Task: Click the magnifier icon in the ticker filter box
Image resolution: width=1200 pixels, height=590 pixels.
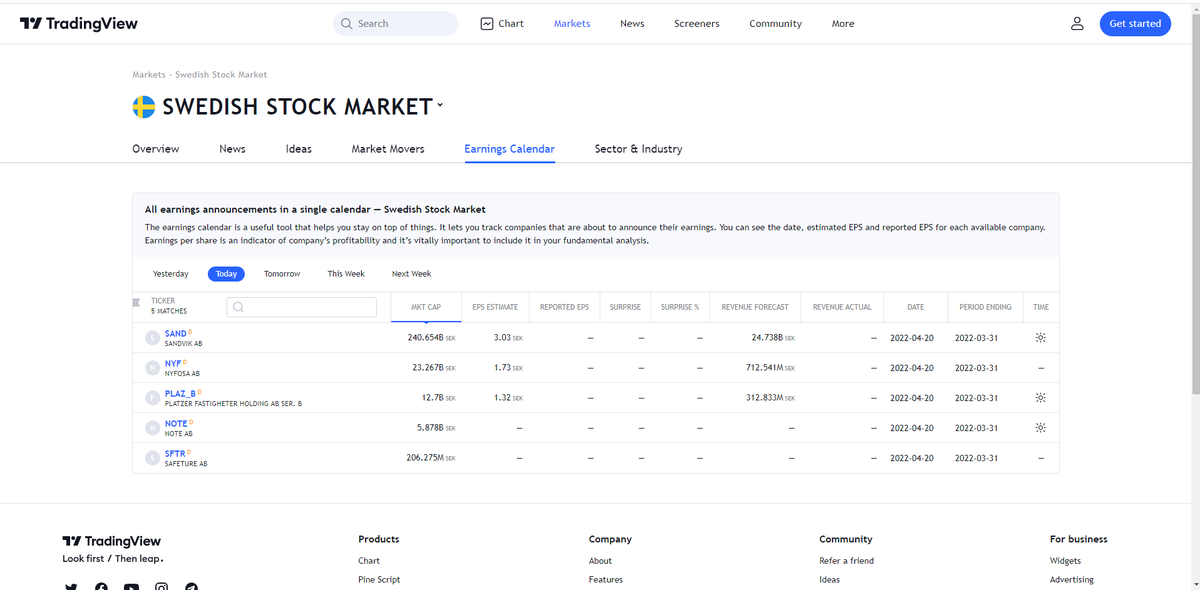Action: [x=239, y=307]
